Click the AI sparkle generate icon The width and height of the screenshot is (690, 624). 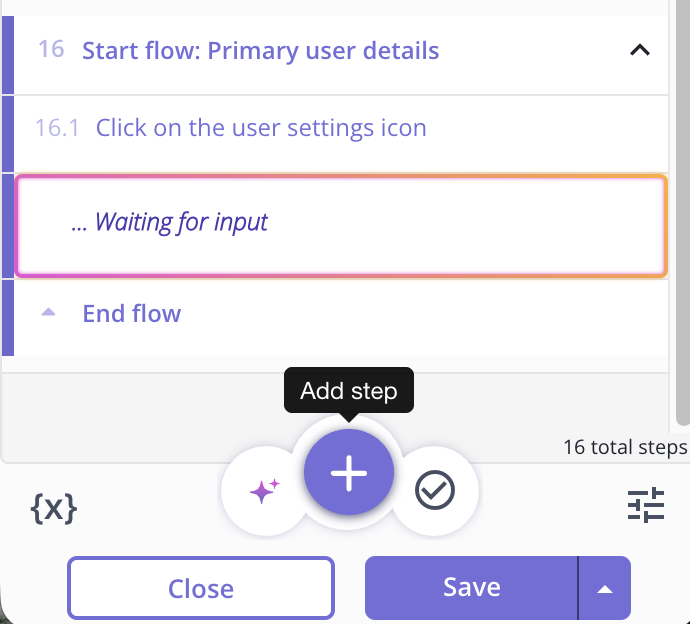(264, 490)
